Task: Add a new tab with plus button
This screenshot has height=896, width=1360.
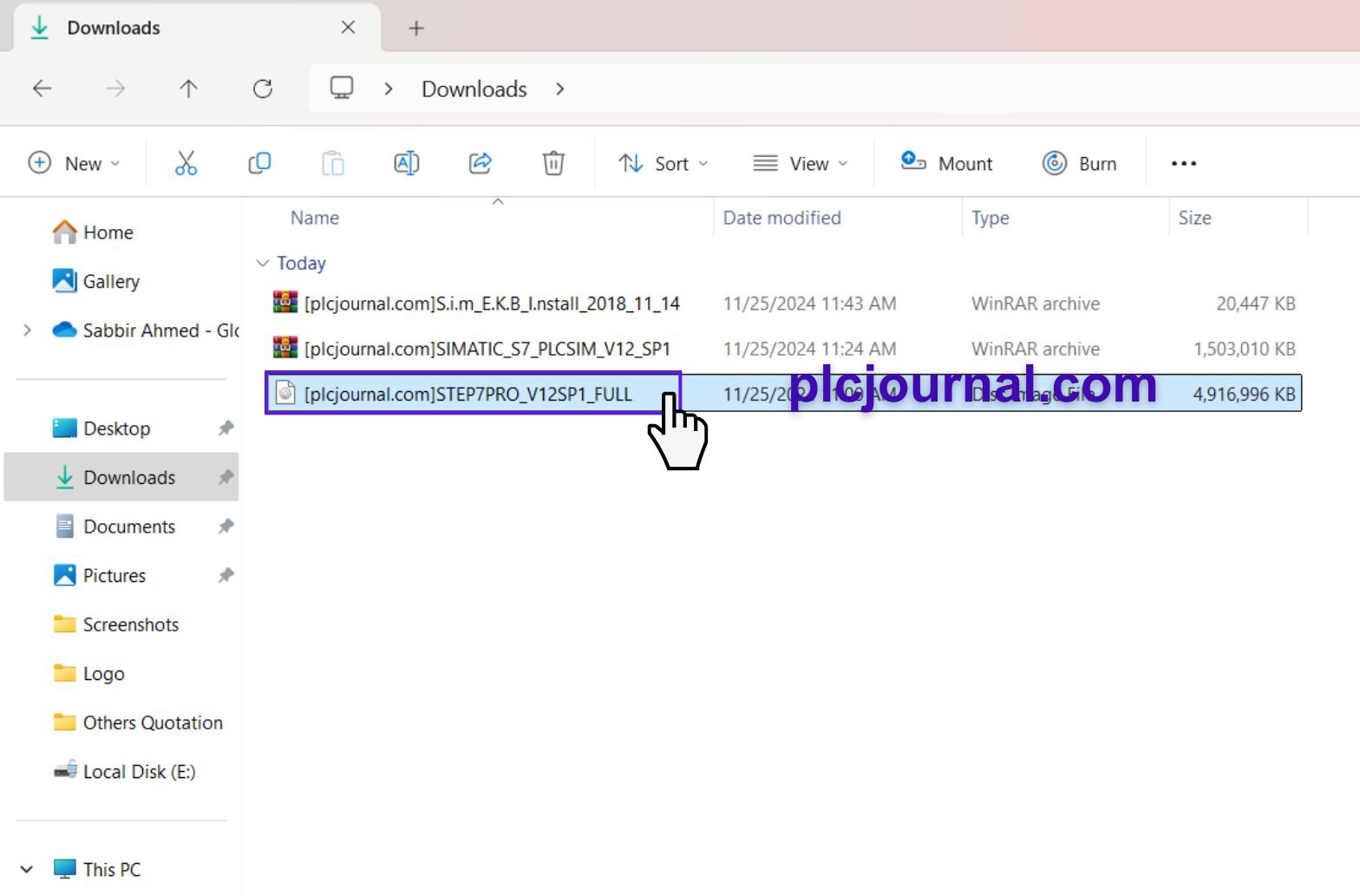Action: [x=416, y=28]
